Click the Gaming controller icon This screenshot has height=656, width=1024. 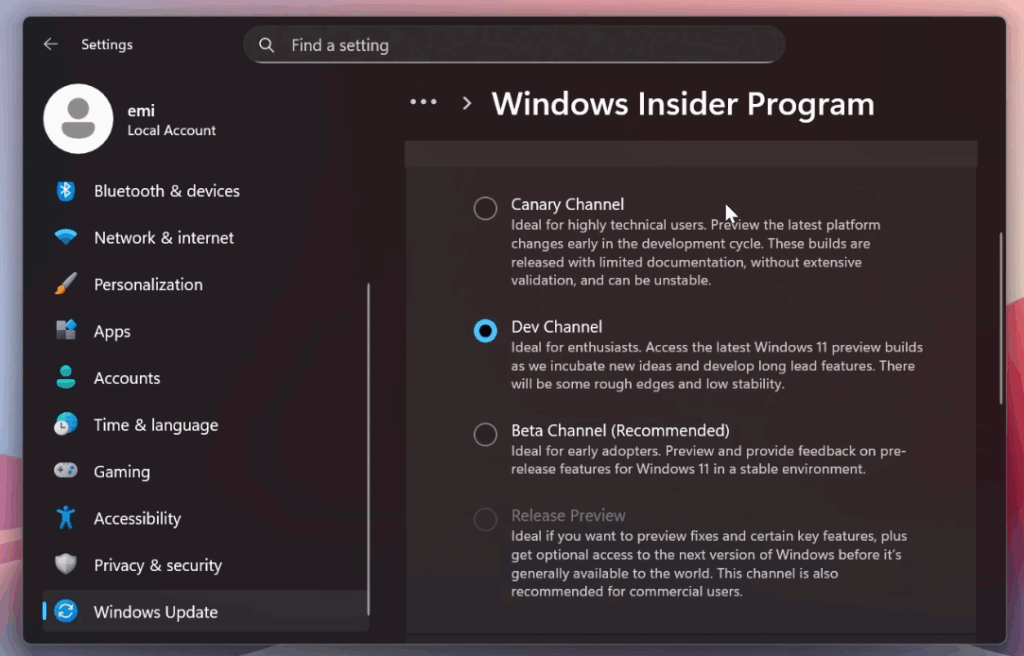(66, 471)
